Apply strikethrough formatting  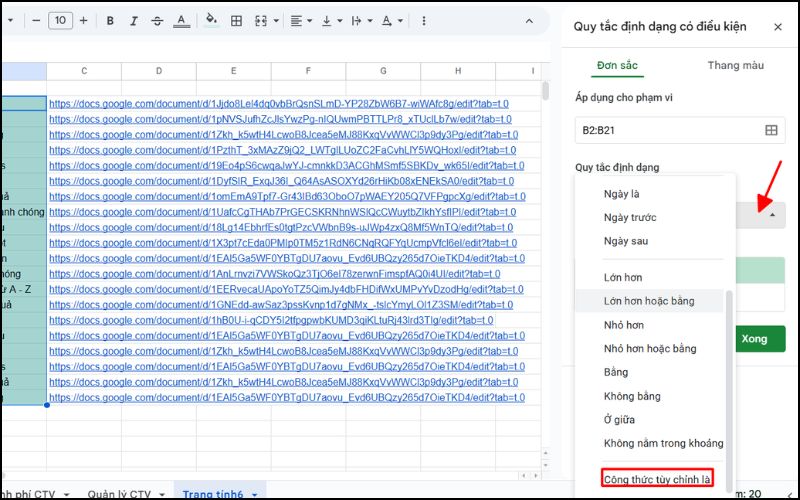157,21
